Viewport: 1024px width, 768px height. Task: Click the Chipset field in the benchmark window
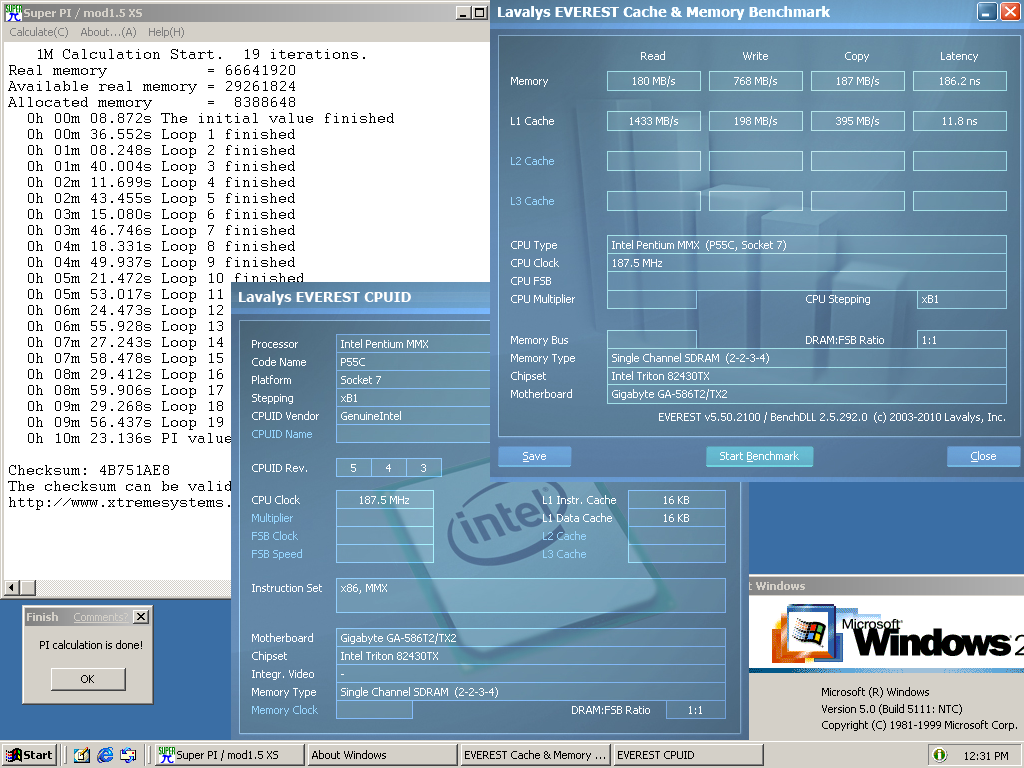[807, 376]
